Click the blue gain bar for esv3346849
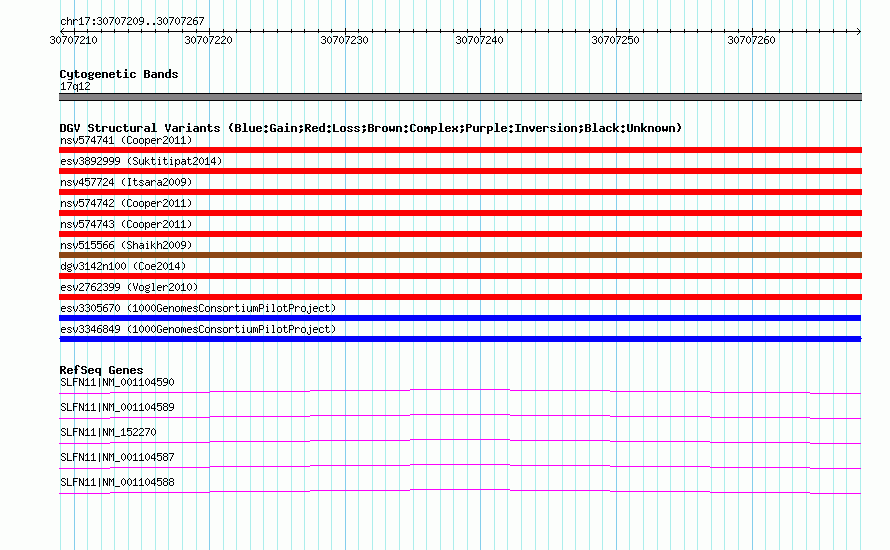890x550 pixels. (x=460, y=339)
